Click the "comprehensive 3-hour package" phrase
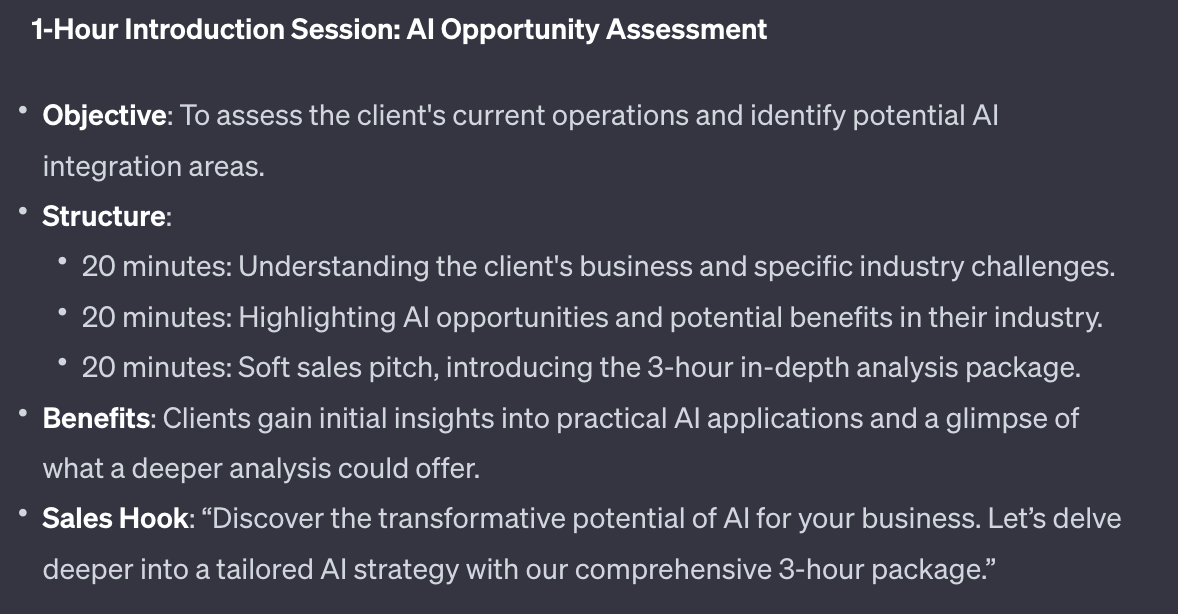The height and width of the screenshot is (614, 1178). pyautogui.click(x=785, y=569)
